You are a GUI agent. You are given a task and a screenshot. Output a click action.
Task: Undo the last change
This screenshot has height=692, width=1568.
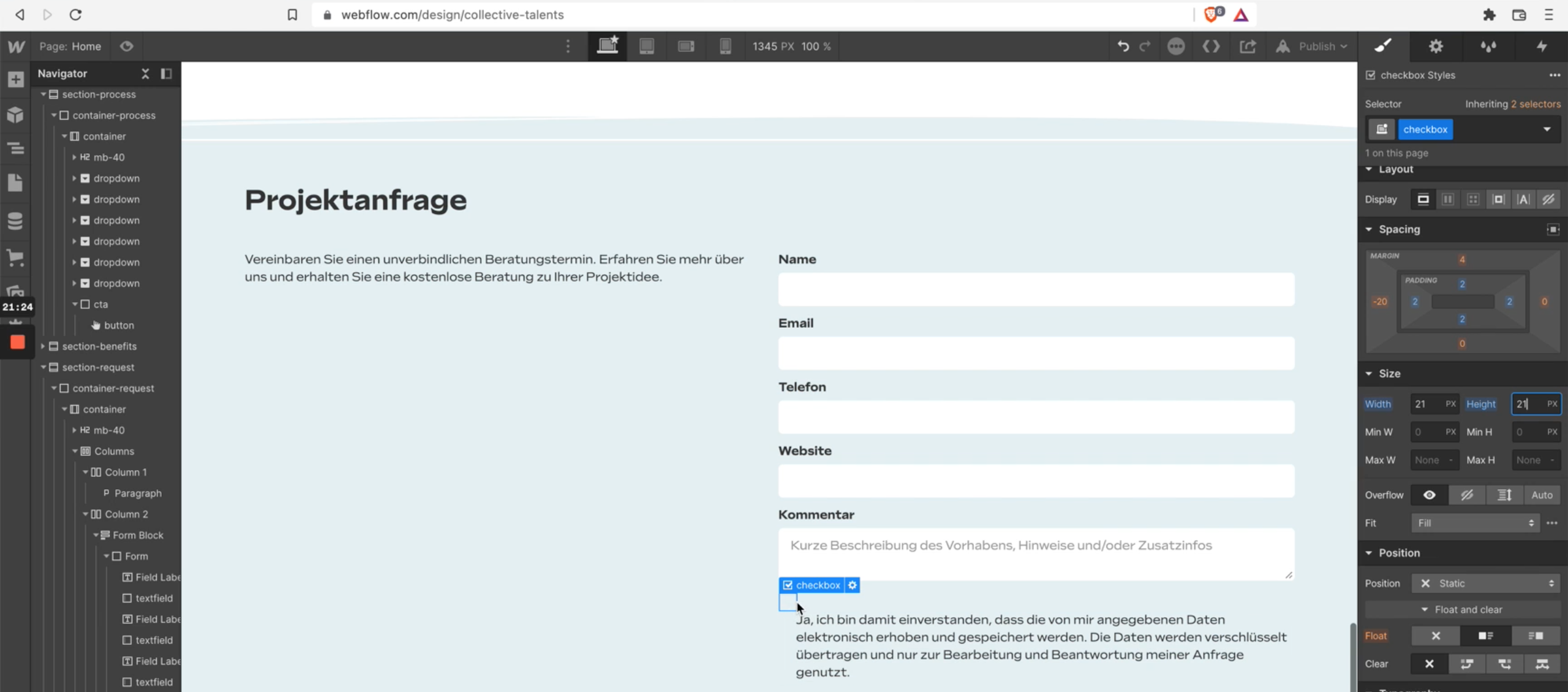[x=1123, y=47]
